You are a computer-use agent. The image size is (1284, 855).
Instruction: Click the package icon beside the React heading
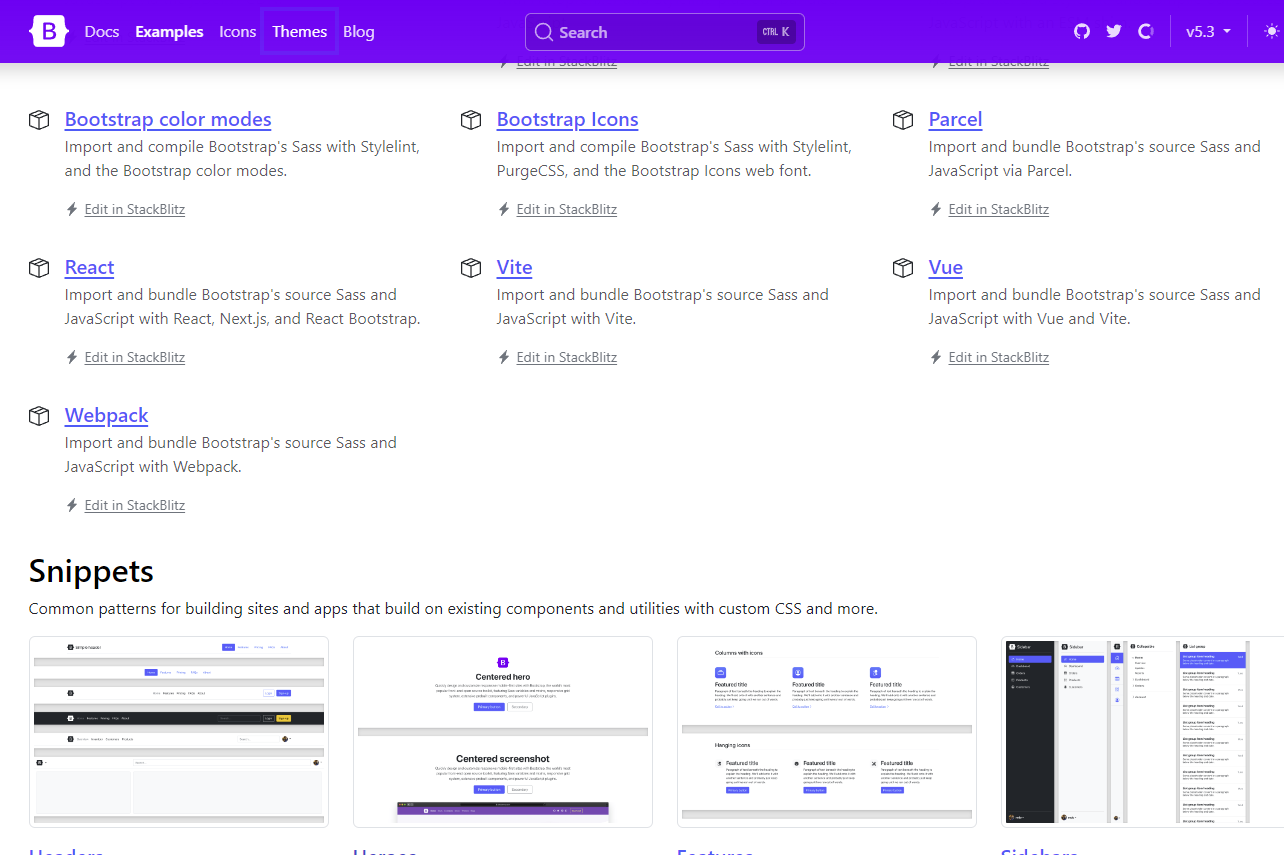pos(39,267)
